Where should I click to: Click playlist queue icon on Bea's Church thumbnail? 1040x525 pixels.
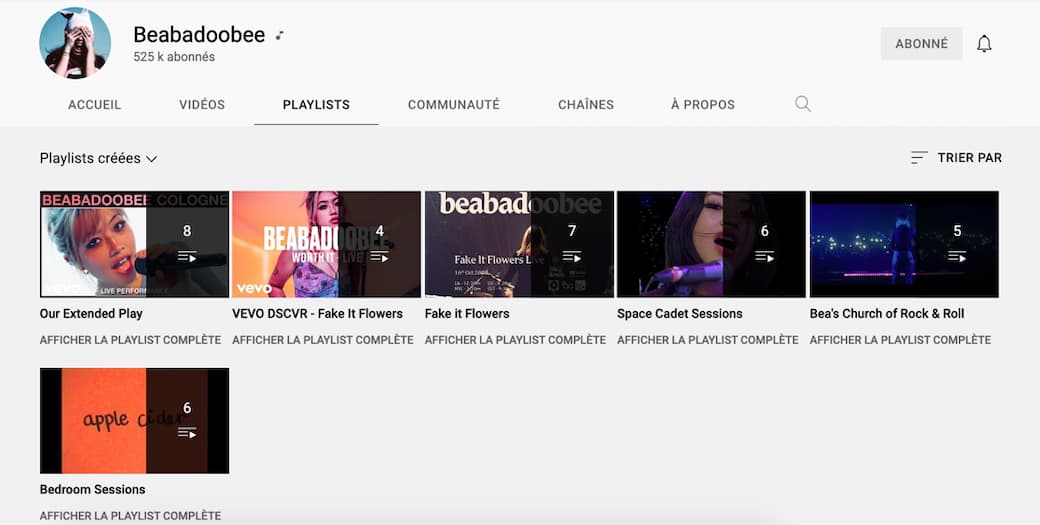point(957,257)
